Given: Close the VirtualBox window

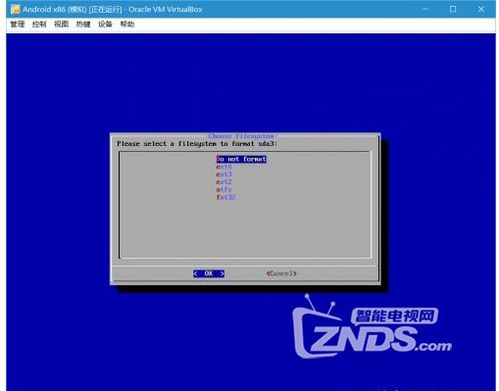Looking at the screenshot, I should click(481, 9).
